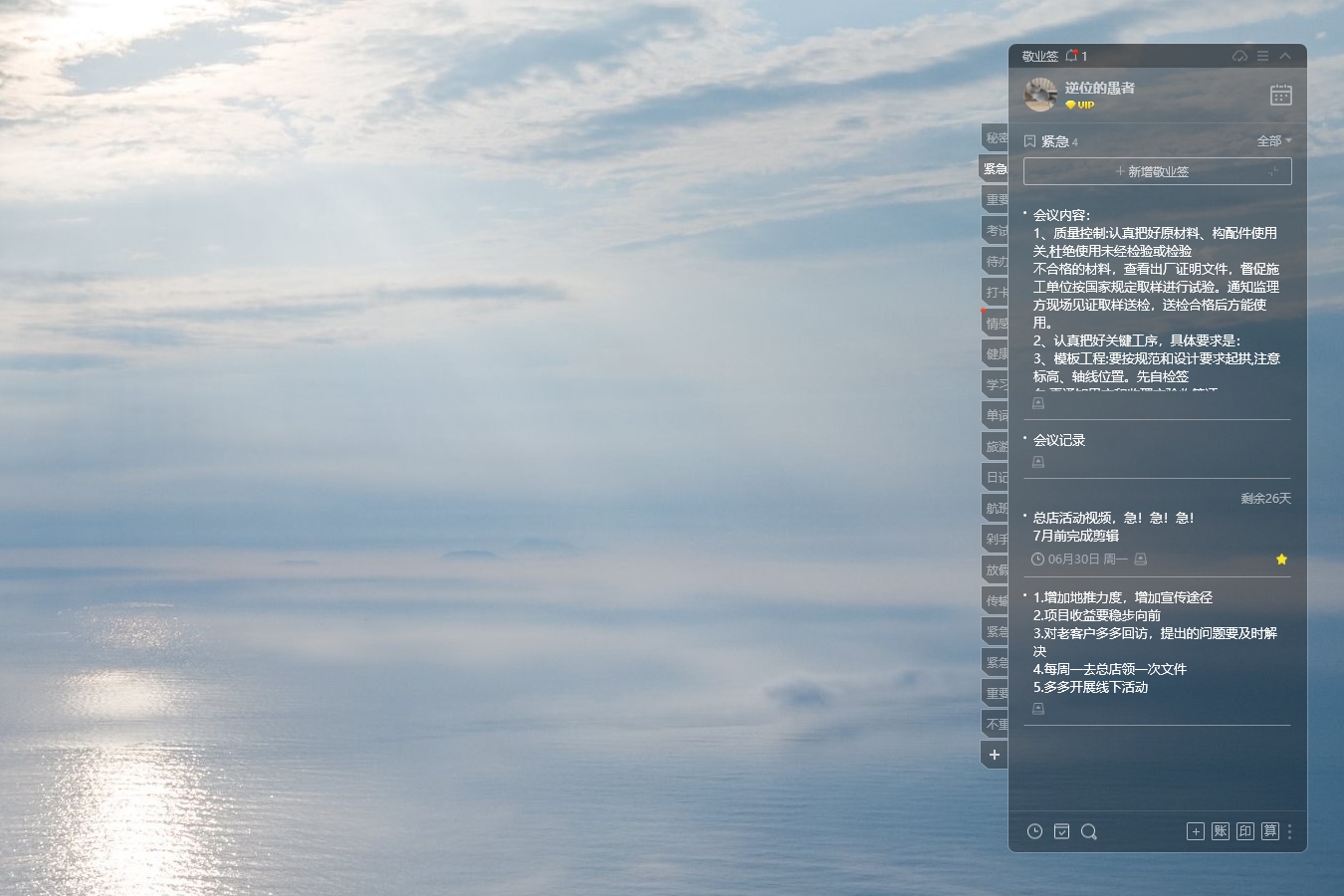Click the user avatar picture
The height and width of the screenshot is (896, 1344).
click(1040, 95)
